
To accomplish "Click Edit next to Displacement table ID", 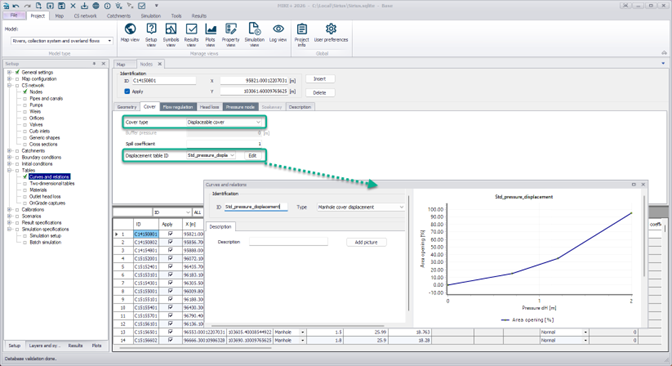I will click(252, 156).
